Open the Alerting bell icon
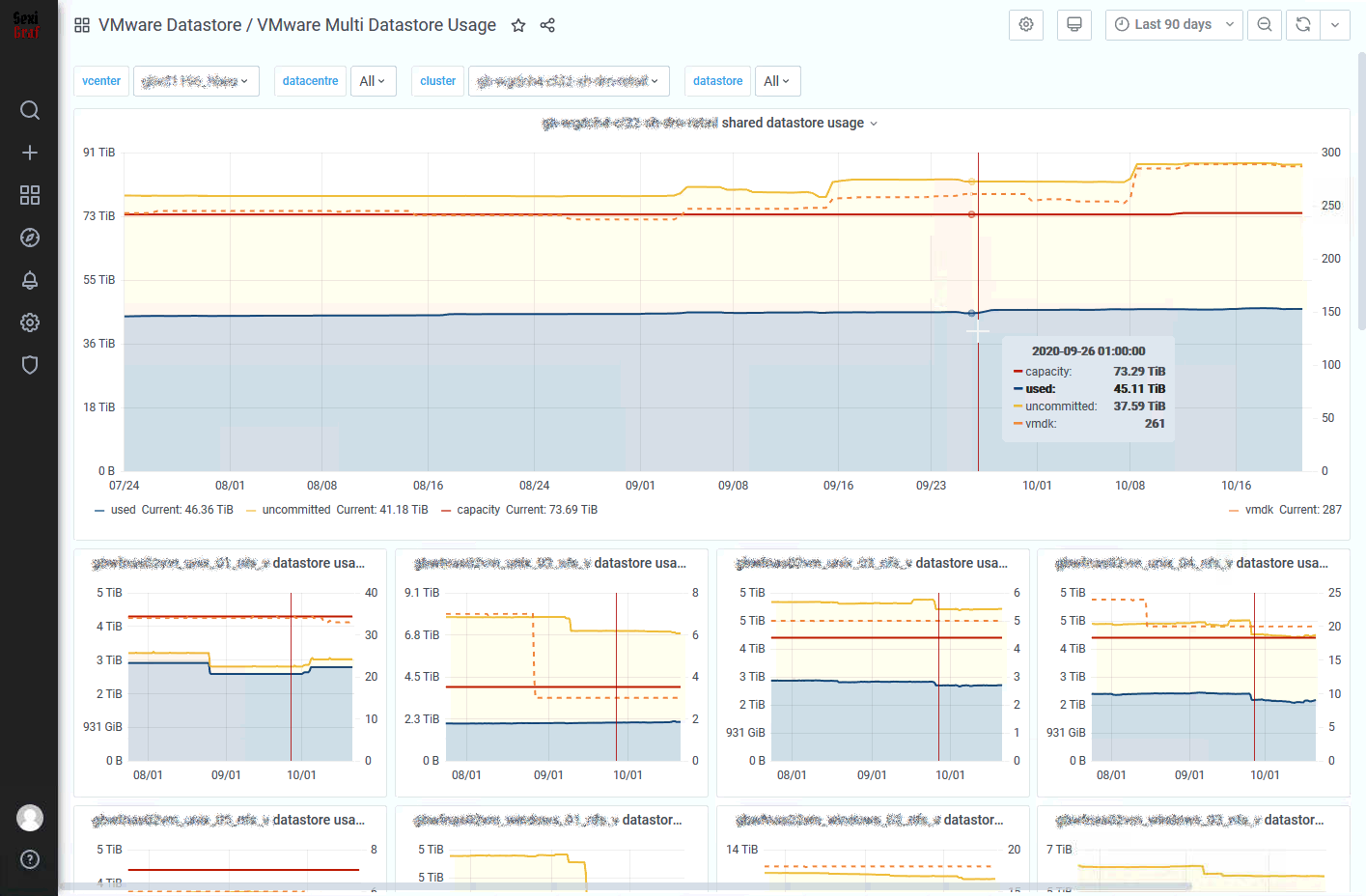1366x896 pixels. coord(30,280)
